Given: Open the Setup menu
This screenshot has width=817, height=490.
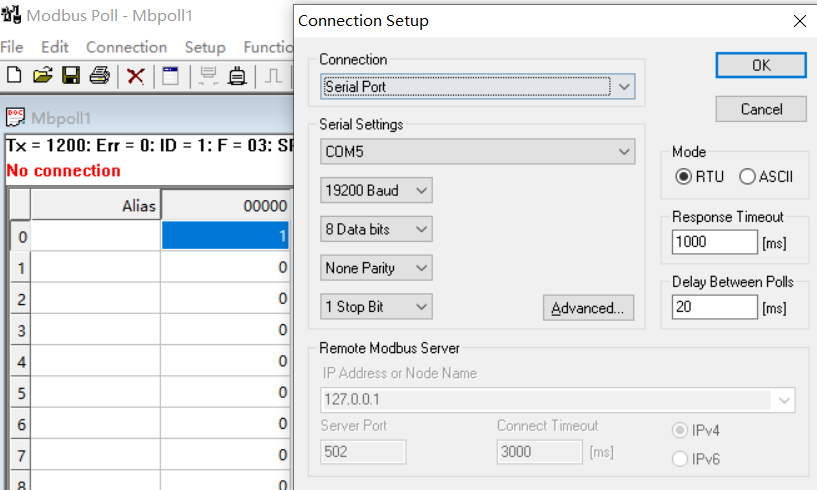Looking at the screenshot, I should coord(205,47).
